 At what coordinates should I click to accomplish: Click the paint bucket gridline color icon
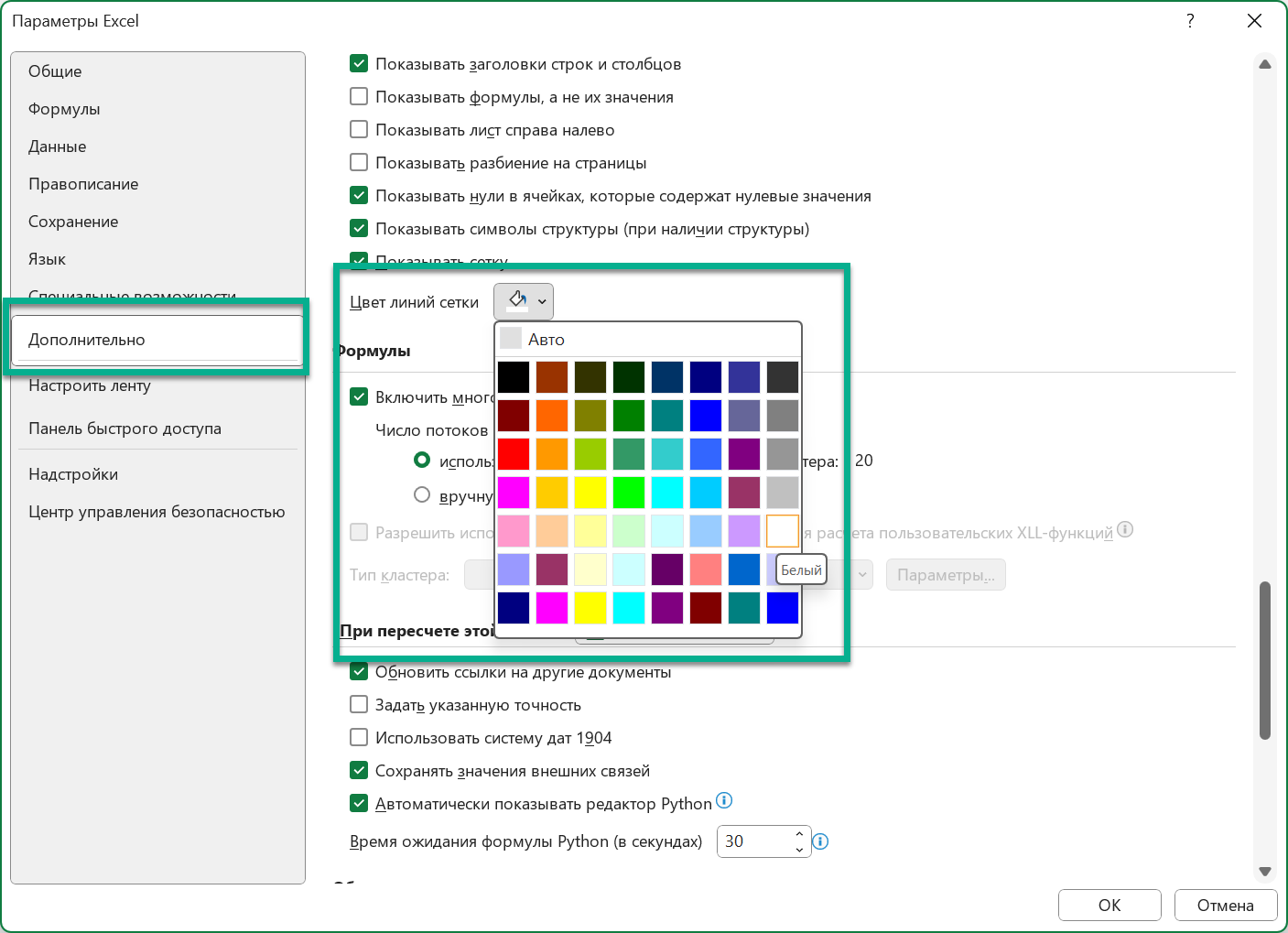[517, 300]
